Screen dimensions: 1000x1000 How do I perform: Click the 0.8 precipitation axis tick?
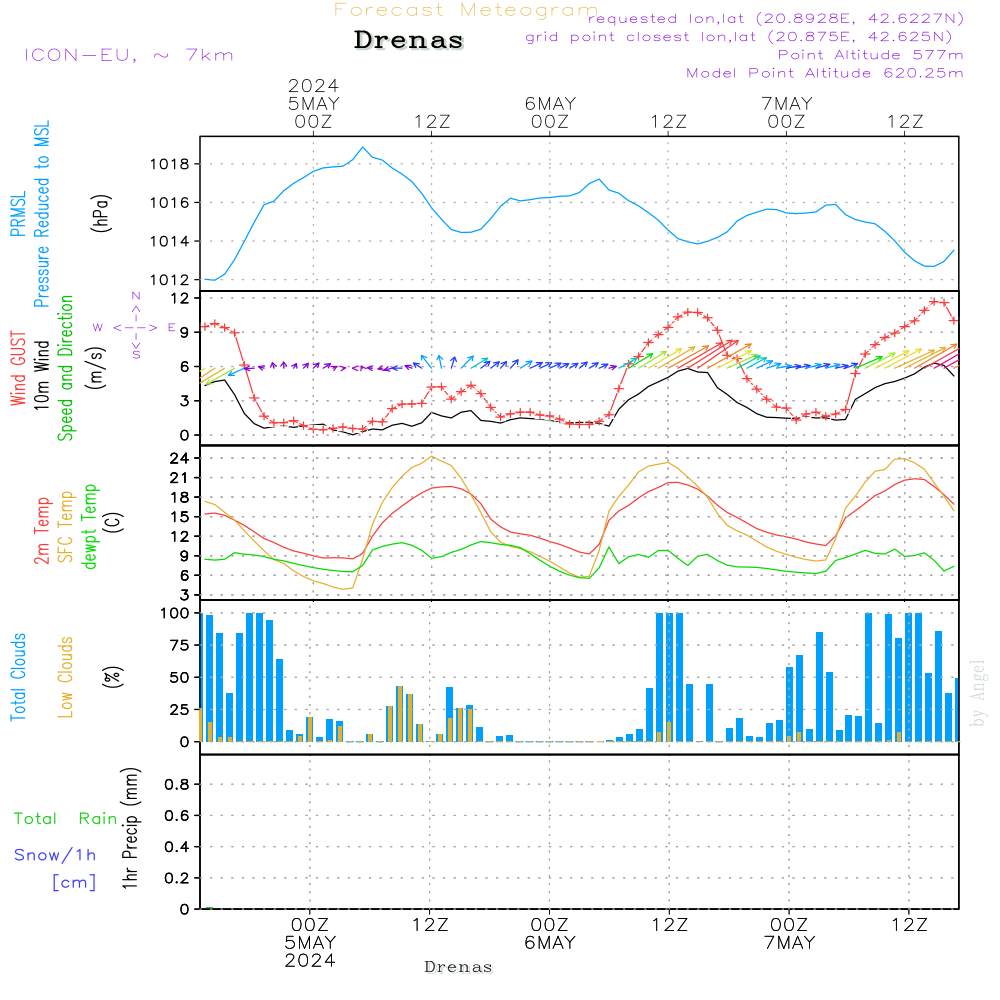coord(177,784)
